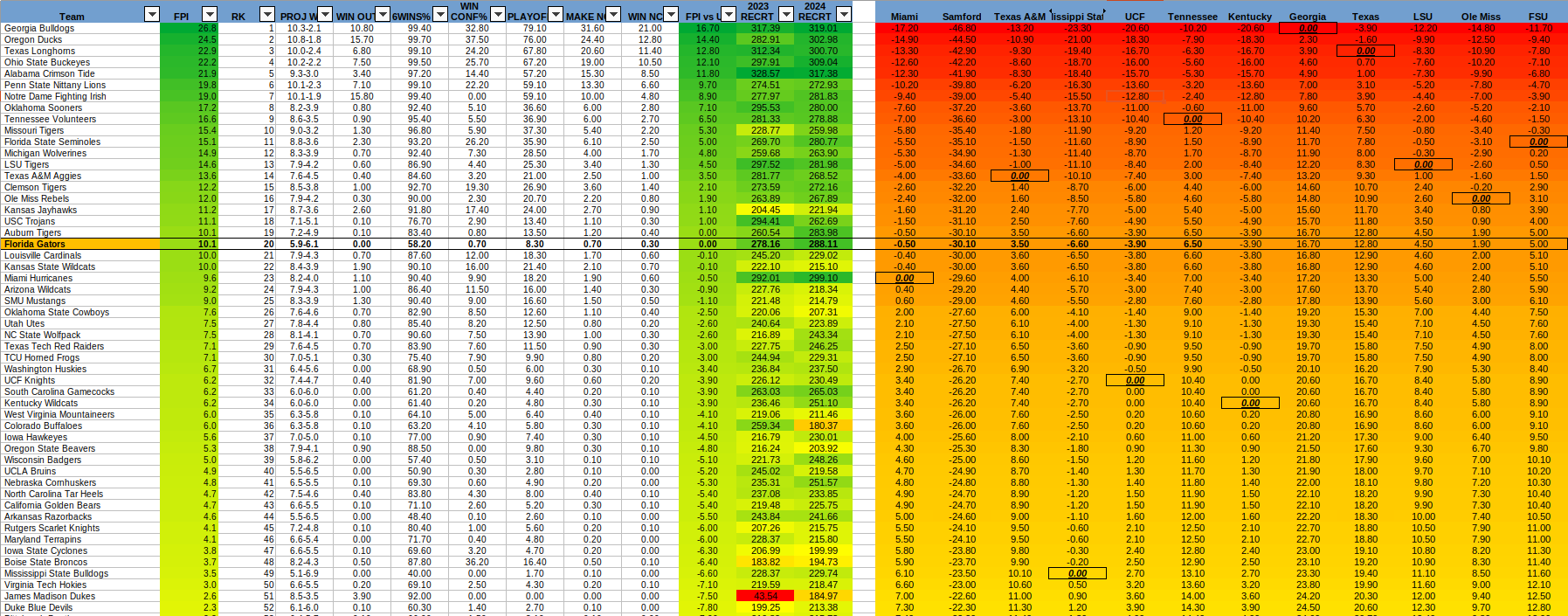
Task: Open the 2023 RECRT column filter dropdown
Action: 786,14
